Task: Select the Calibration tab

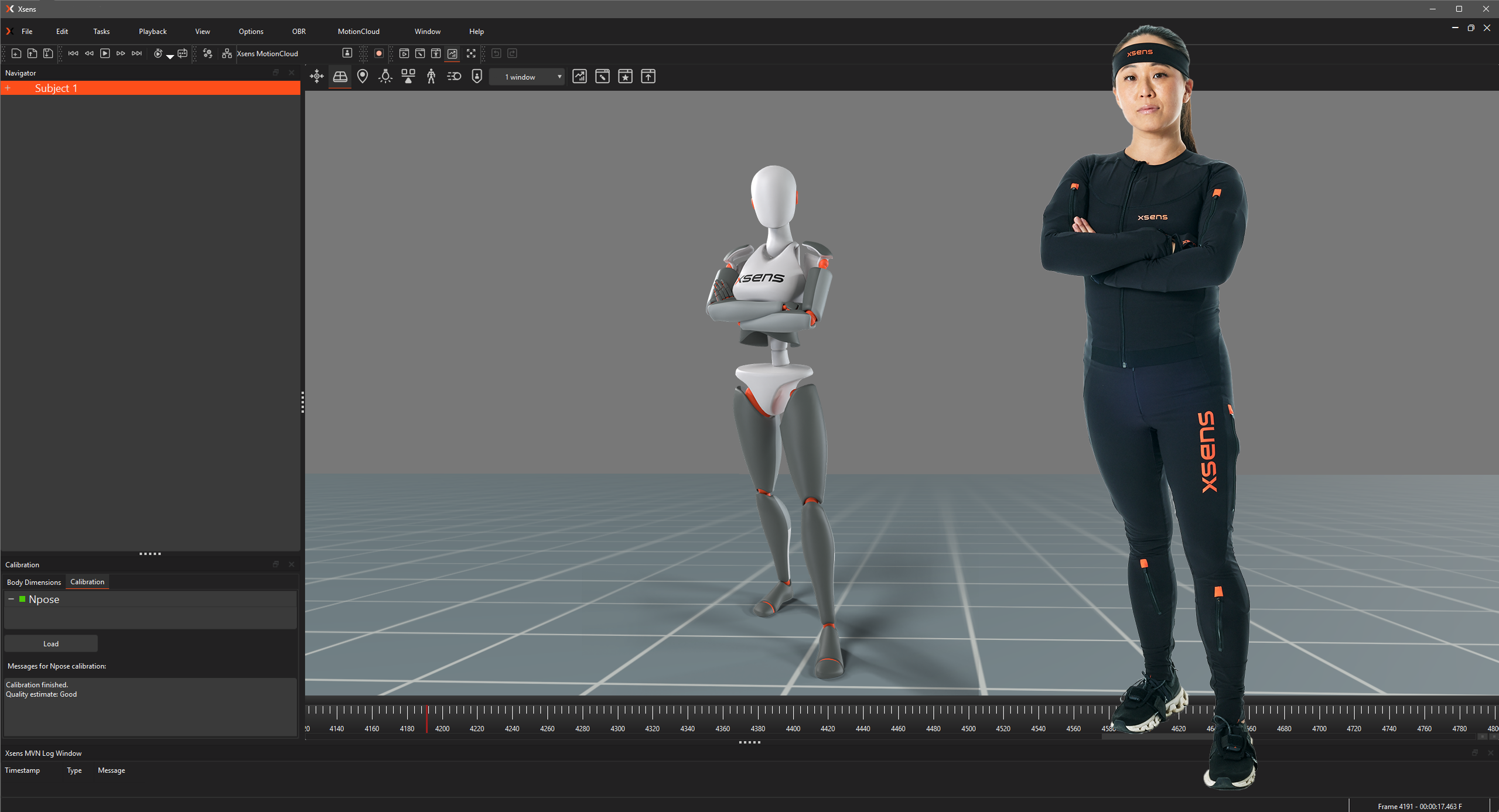Action: (87, 582)
